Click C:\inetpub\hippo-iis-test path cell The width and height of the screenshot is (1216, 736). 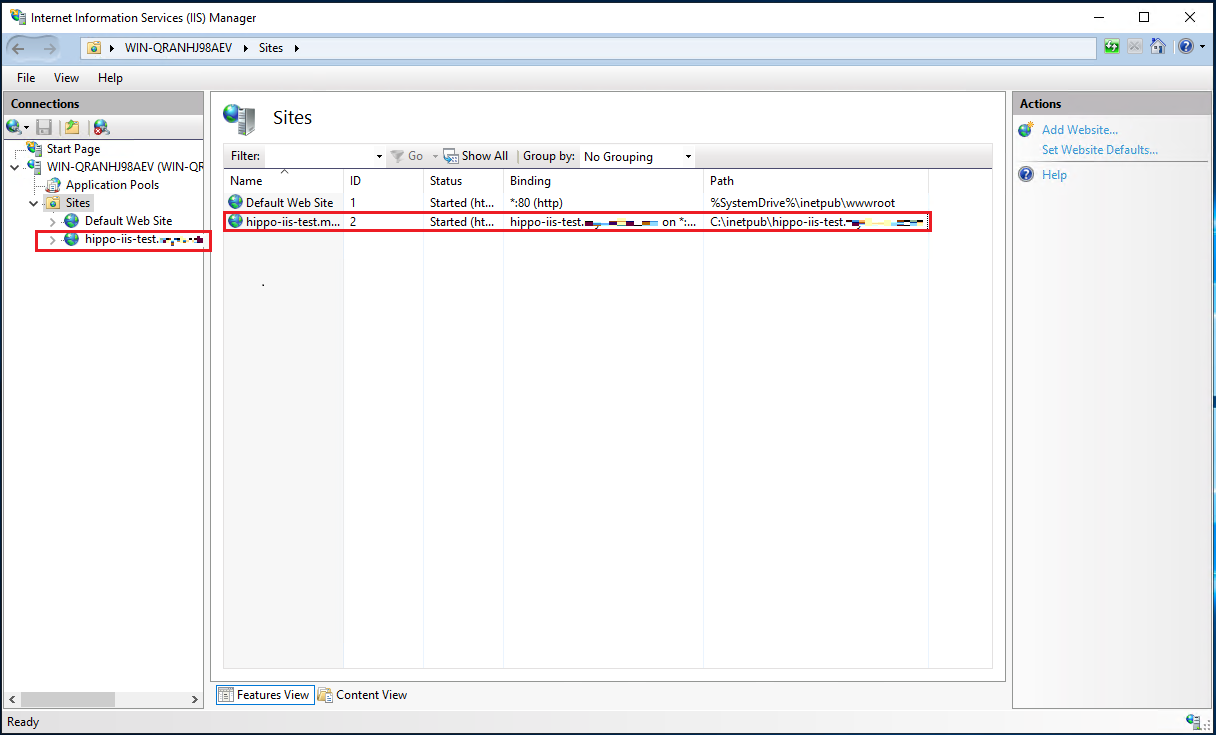pos(816,222)
